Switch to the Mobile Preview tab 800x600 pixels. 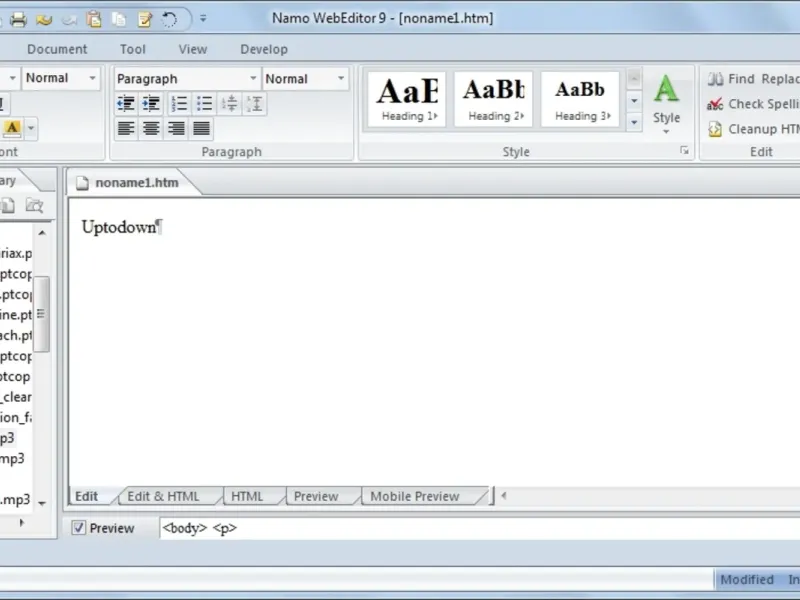tap(415, 496)
